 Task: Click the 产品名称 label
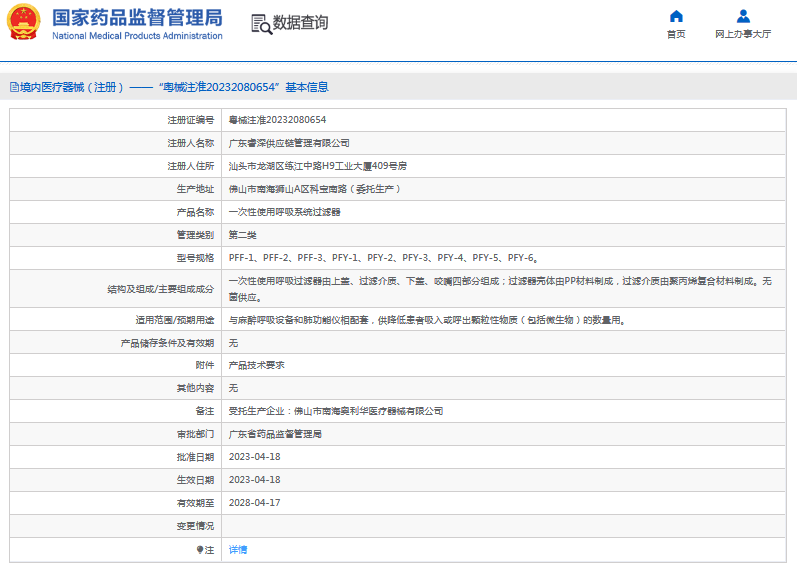[x=196, y=212]
